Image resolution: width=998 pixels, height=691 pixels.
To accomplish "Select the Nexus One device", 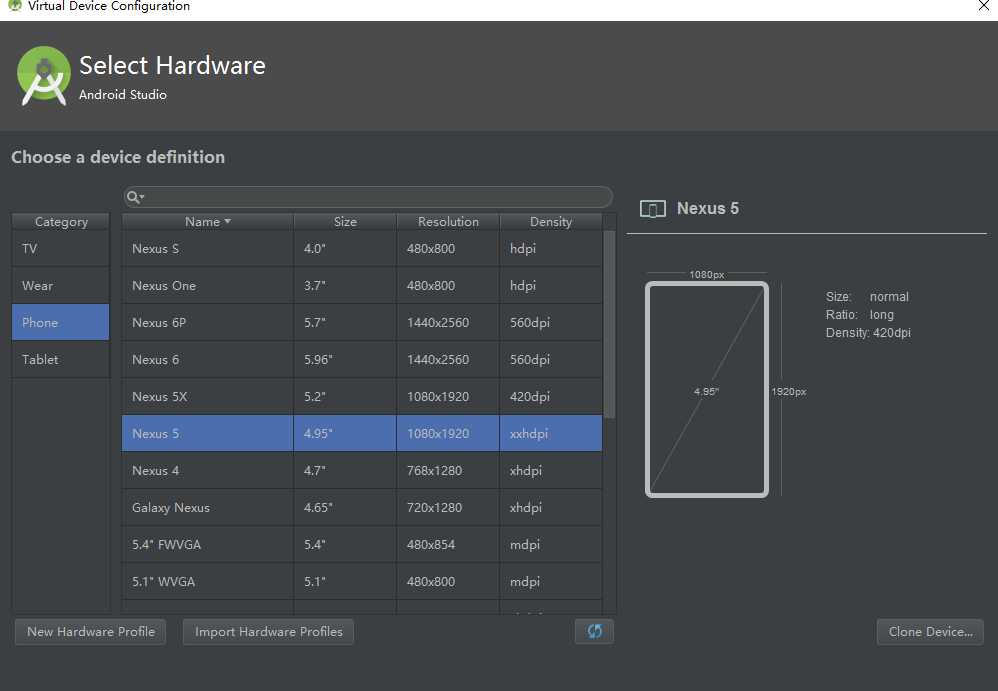I will click(362, 285).
